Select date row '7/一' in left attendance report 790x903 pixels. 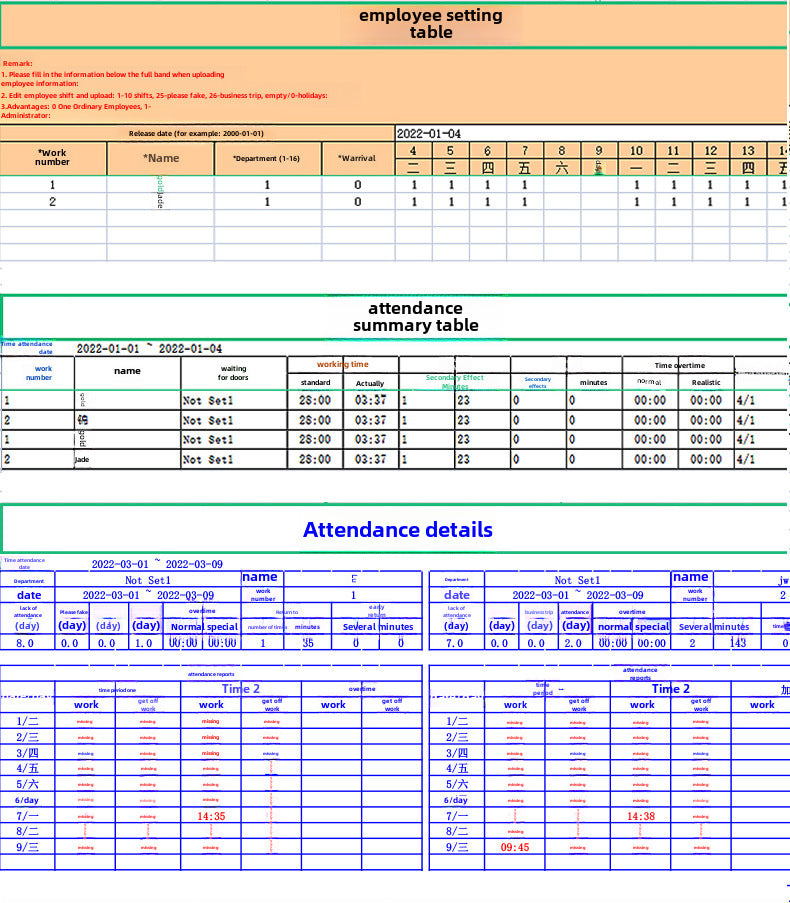tap(27, 816)
